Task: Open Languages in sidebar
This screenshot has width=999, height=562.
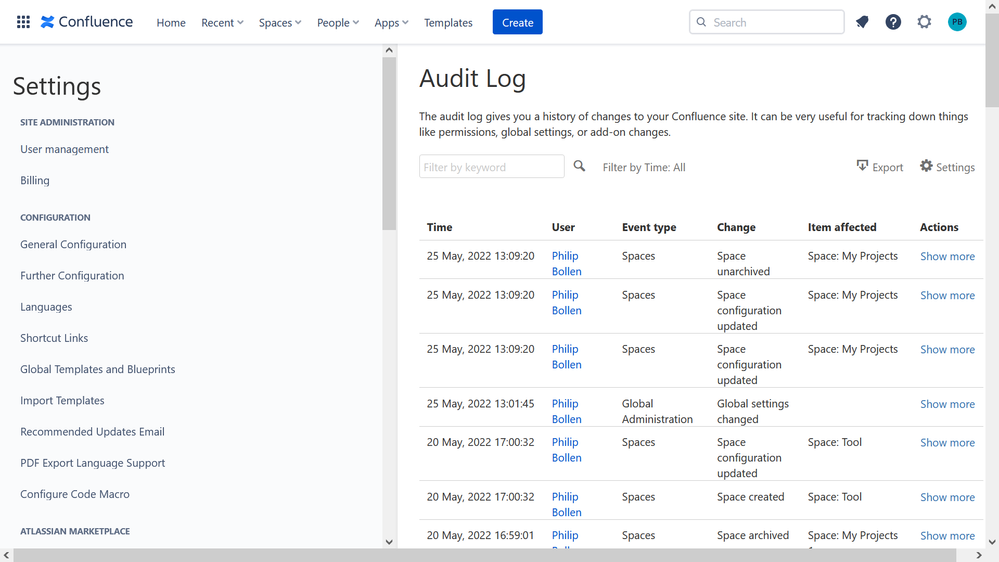Action: (x=46, y=306)
